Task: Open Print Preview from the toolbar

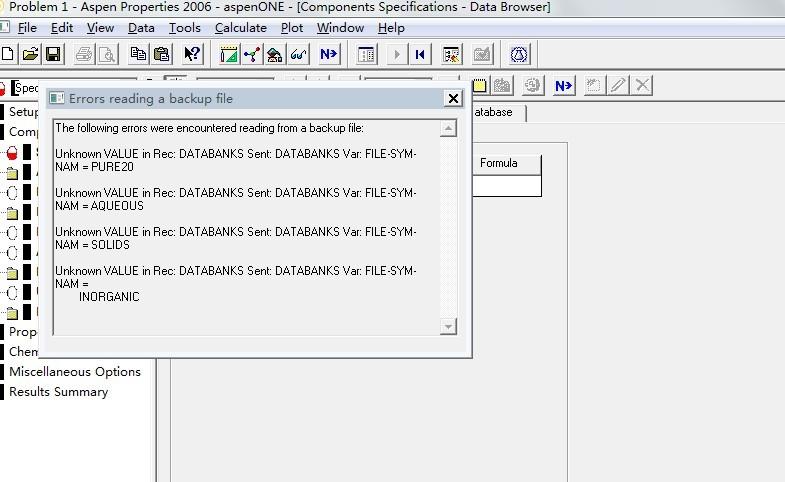Action: [107, 54]
